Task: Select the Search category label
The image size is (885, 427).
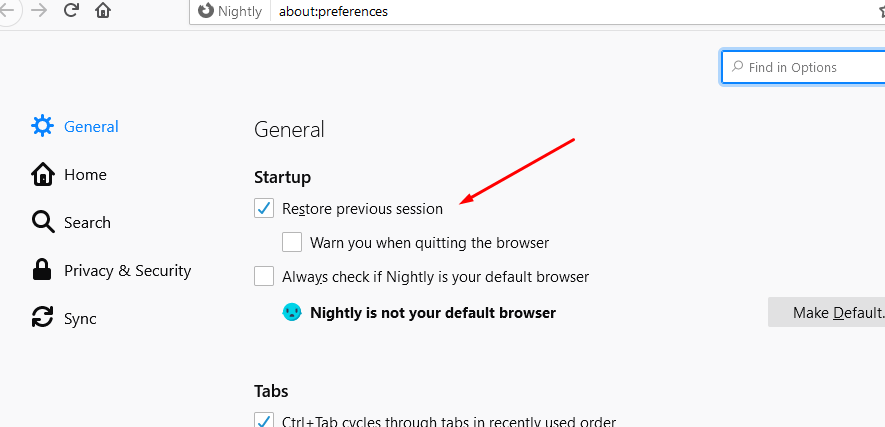Action: click(x=87, y=223)
